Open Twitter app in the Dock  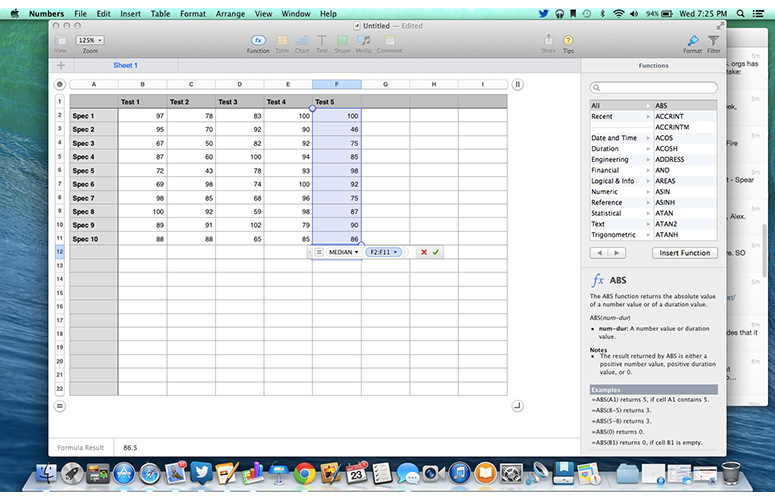click(x=201, y=473)
